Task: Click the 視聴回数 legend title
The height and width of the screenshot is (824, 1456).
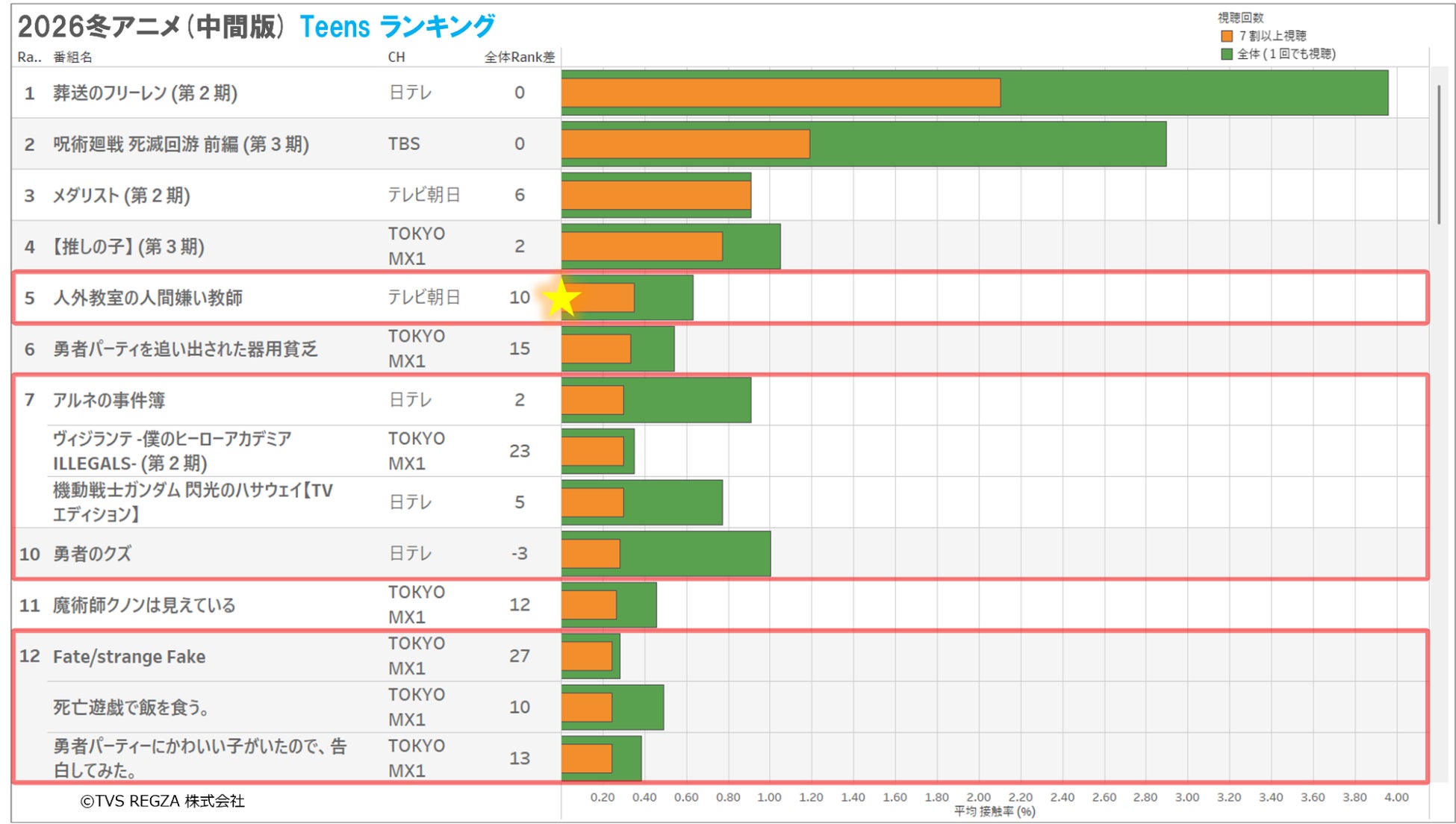Action: point(1240,18)
